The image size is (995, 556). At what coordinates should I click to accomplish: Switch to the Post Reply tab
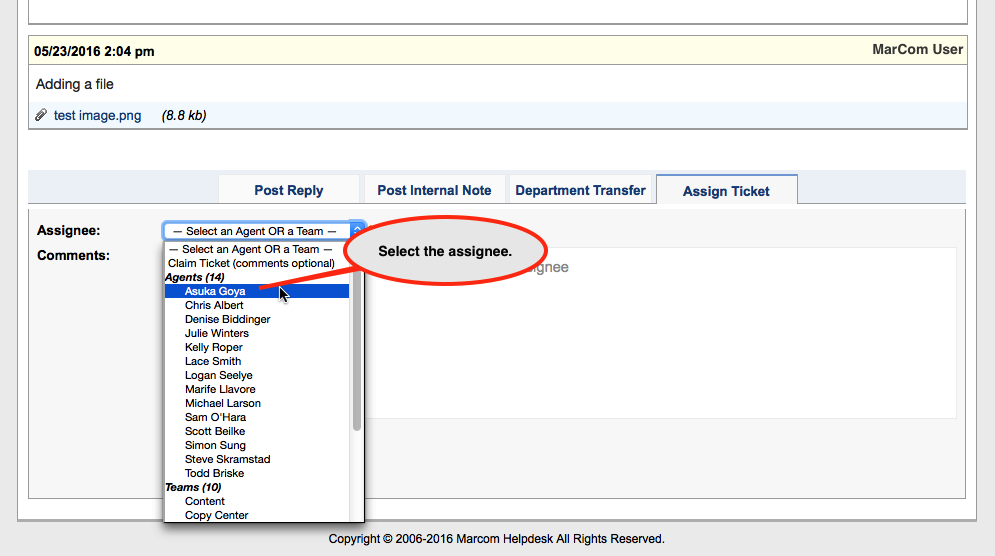coord(289,190)
